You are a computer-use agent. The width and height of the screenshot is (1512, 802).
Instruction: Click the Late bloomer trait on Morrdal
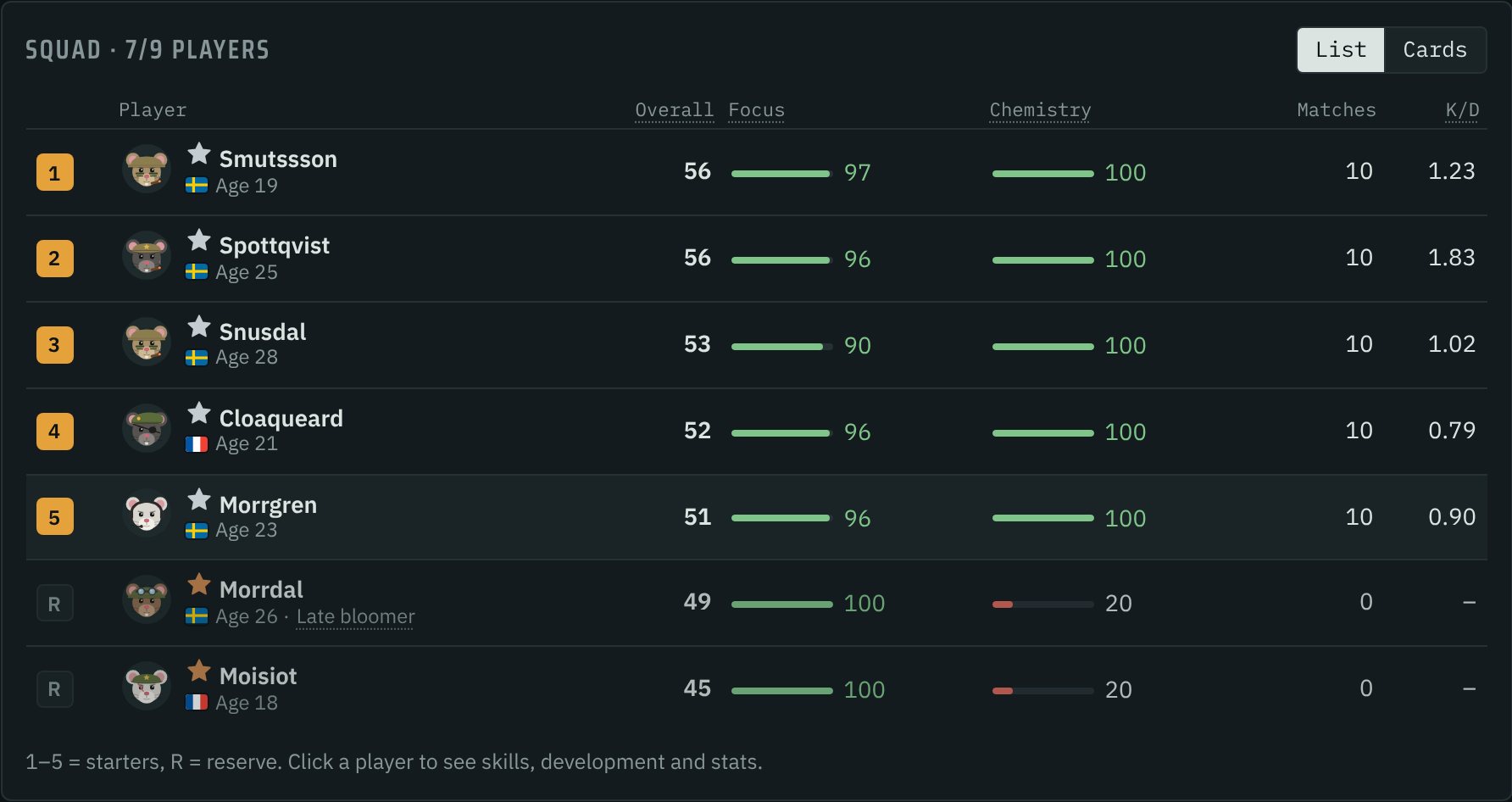(x=355, y=616)
